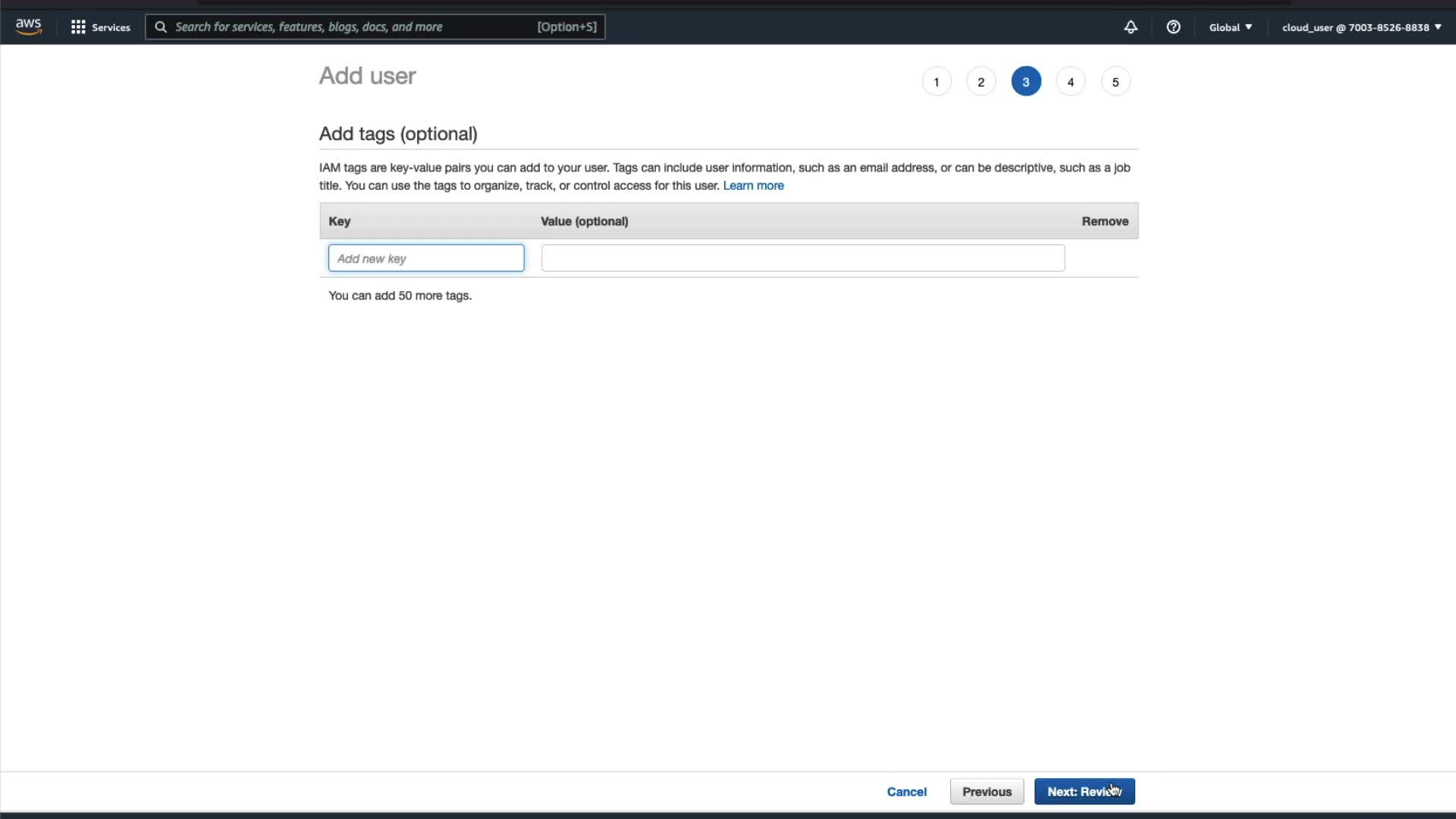Open the notifications bell icon
1456x819 pixels.
(x=1130, y=27)
